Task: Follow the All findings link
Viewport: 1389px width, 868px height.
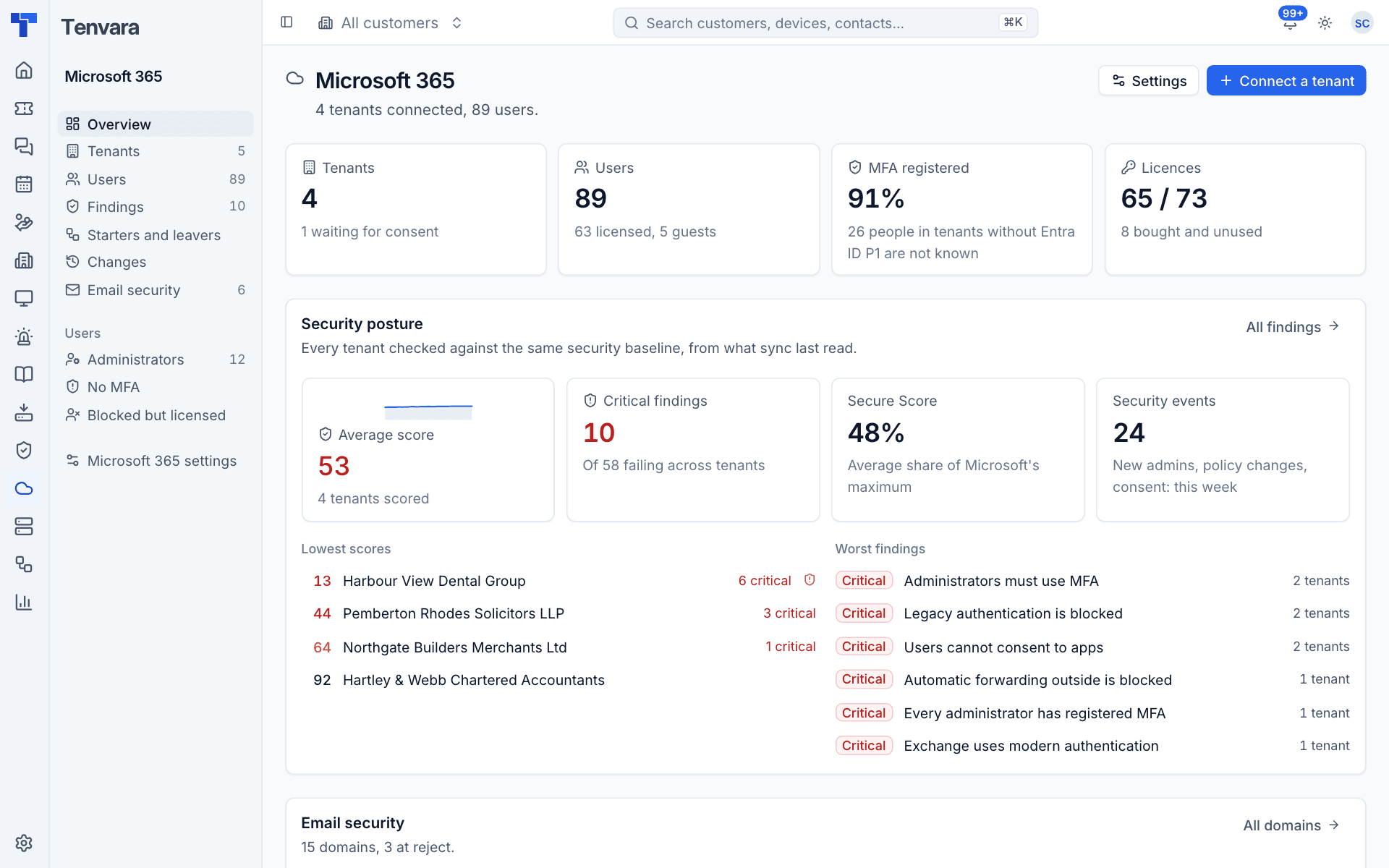Action: point(1293,327)
